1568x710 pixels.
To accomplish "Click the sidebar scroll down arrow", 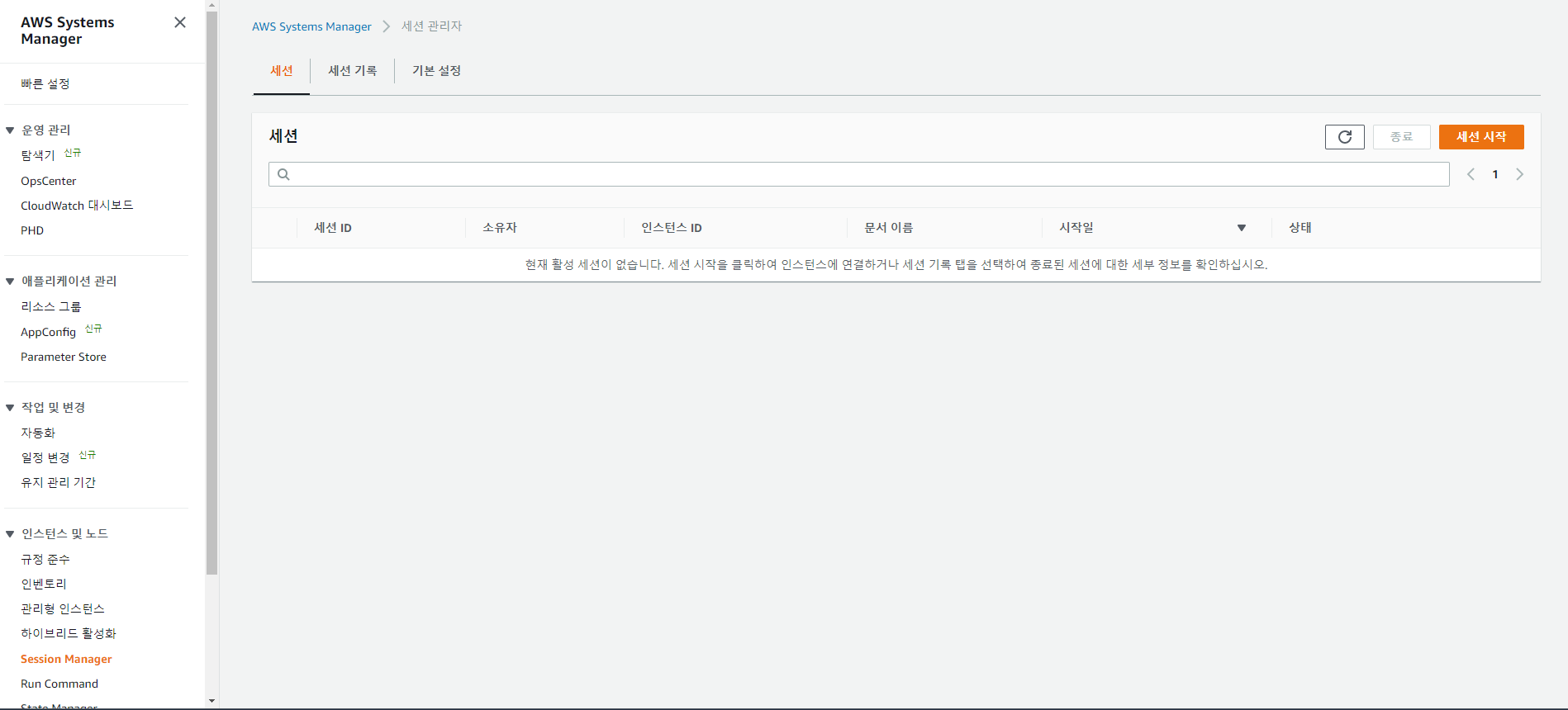I will pyautogui.click(x=212, y=701).
